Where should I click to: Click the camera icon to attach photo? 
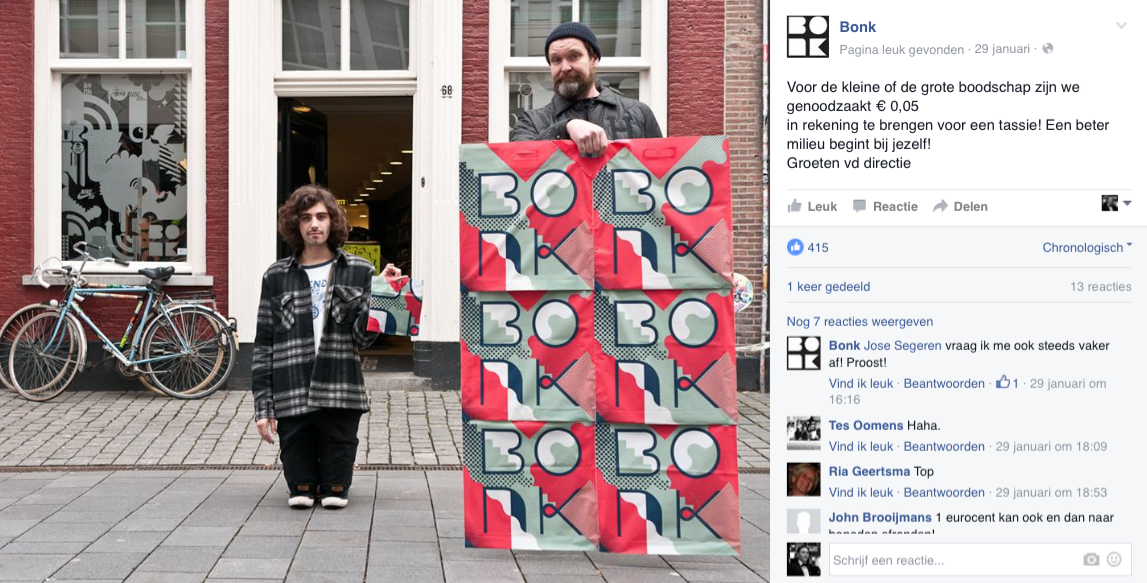(x=1091, y=560)
